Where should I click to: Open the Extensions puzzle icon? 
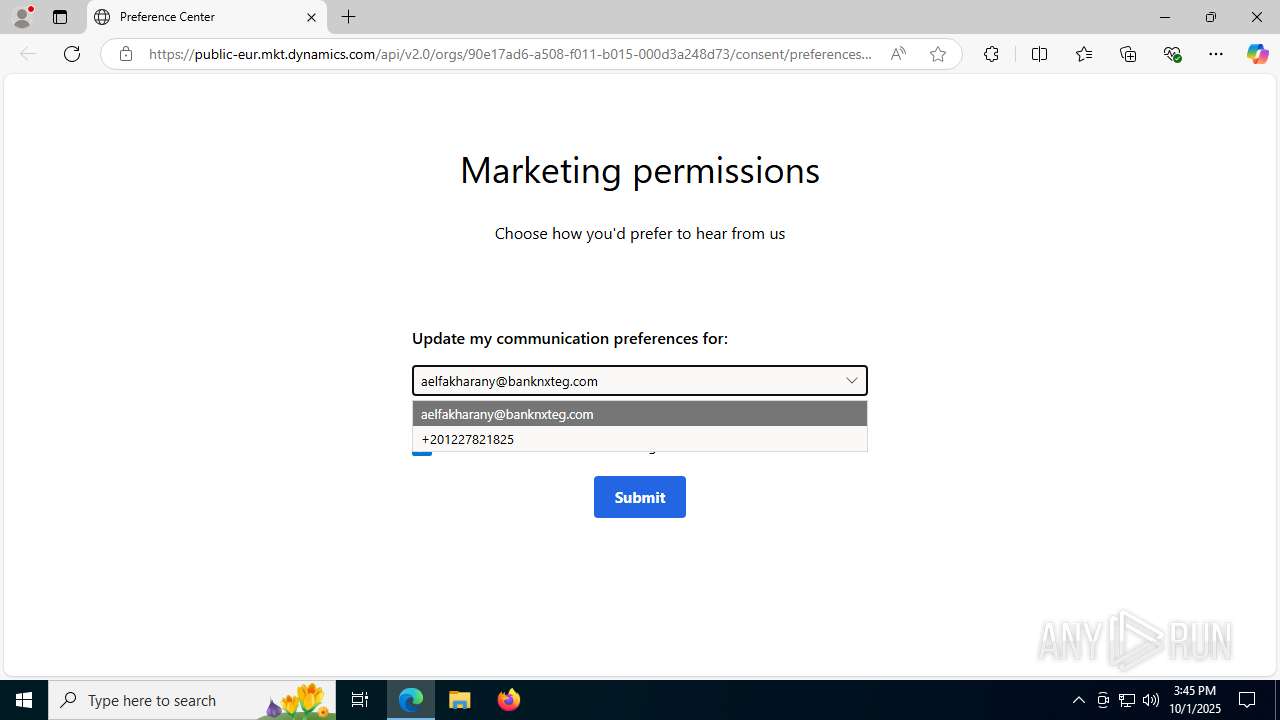click(x=991, y=54)
